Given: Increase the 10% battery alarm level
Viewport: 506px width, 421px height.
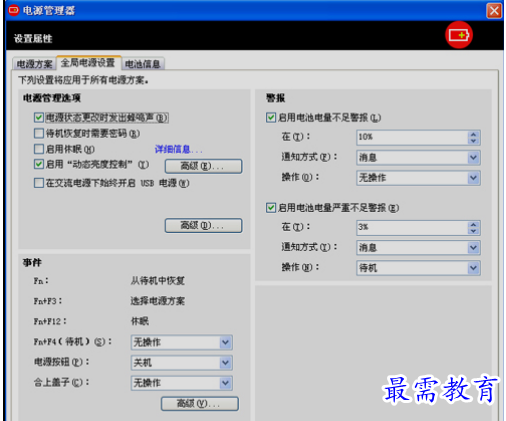Looking at the screenshot, I should 474,134.
